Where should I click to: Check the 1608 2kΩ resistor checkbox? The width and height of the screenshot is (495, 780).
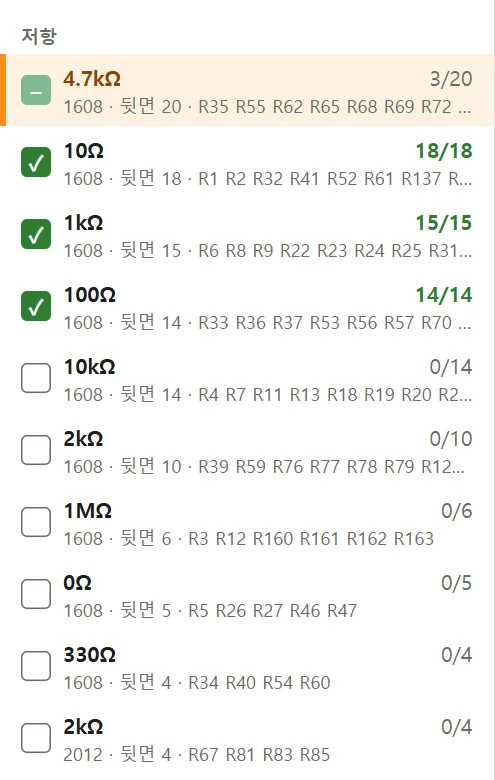point(36,450)
